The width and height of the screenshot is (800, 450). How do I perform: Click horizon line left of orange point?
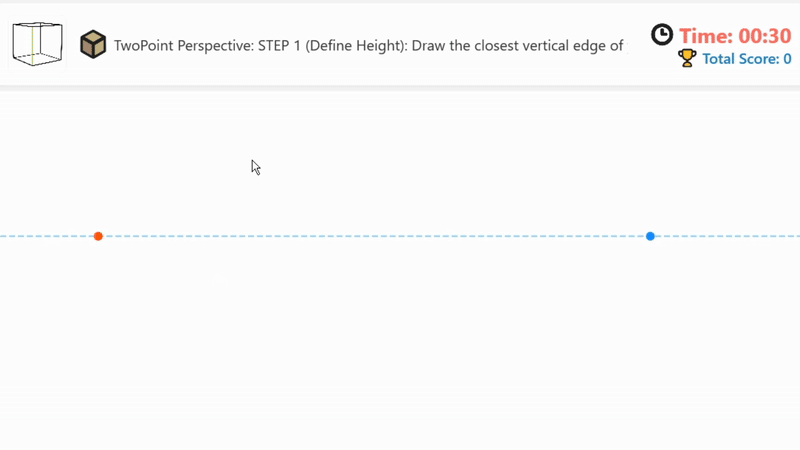45,236
